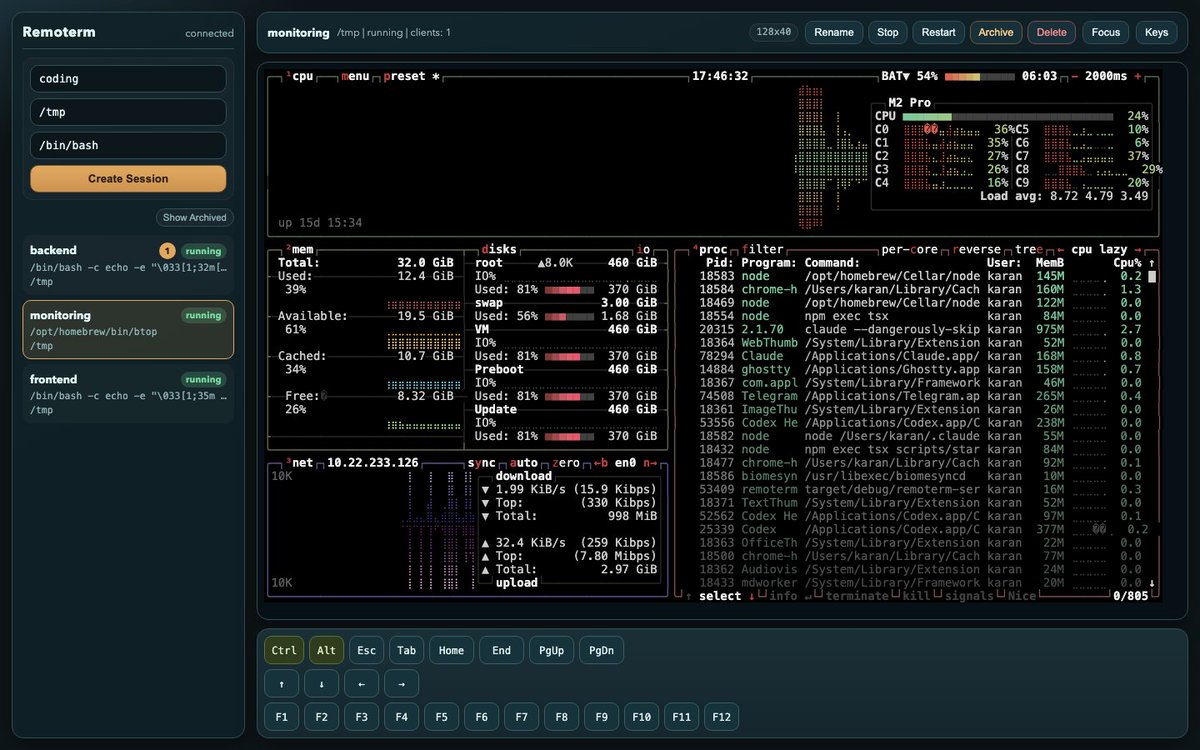The height and width of the screenshot is (750, 1200).
Task: Toggle the Ctrl modifier key
Action: click(x=284, y=650)
